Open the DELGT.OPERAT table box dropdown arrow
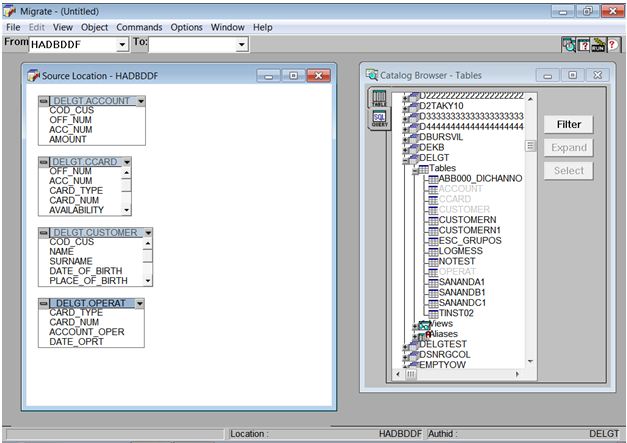627x443 pixels. (140, 303)
